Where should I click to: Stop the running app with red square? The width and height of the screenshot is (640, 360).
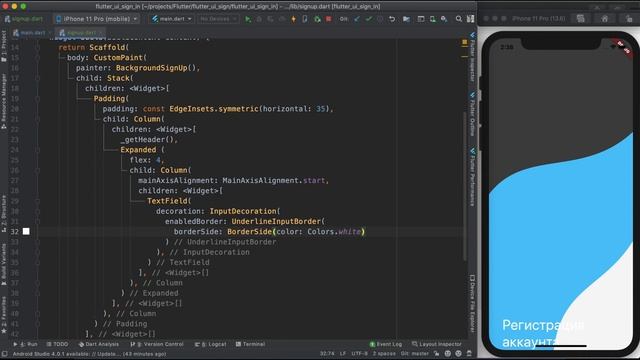click(329, 19)
